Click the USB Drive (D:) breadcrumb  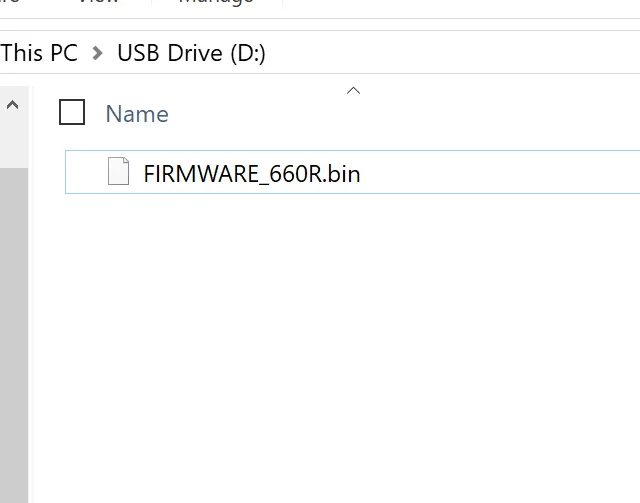(x=191, y=53)
